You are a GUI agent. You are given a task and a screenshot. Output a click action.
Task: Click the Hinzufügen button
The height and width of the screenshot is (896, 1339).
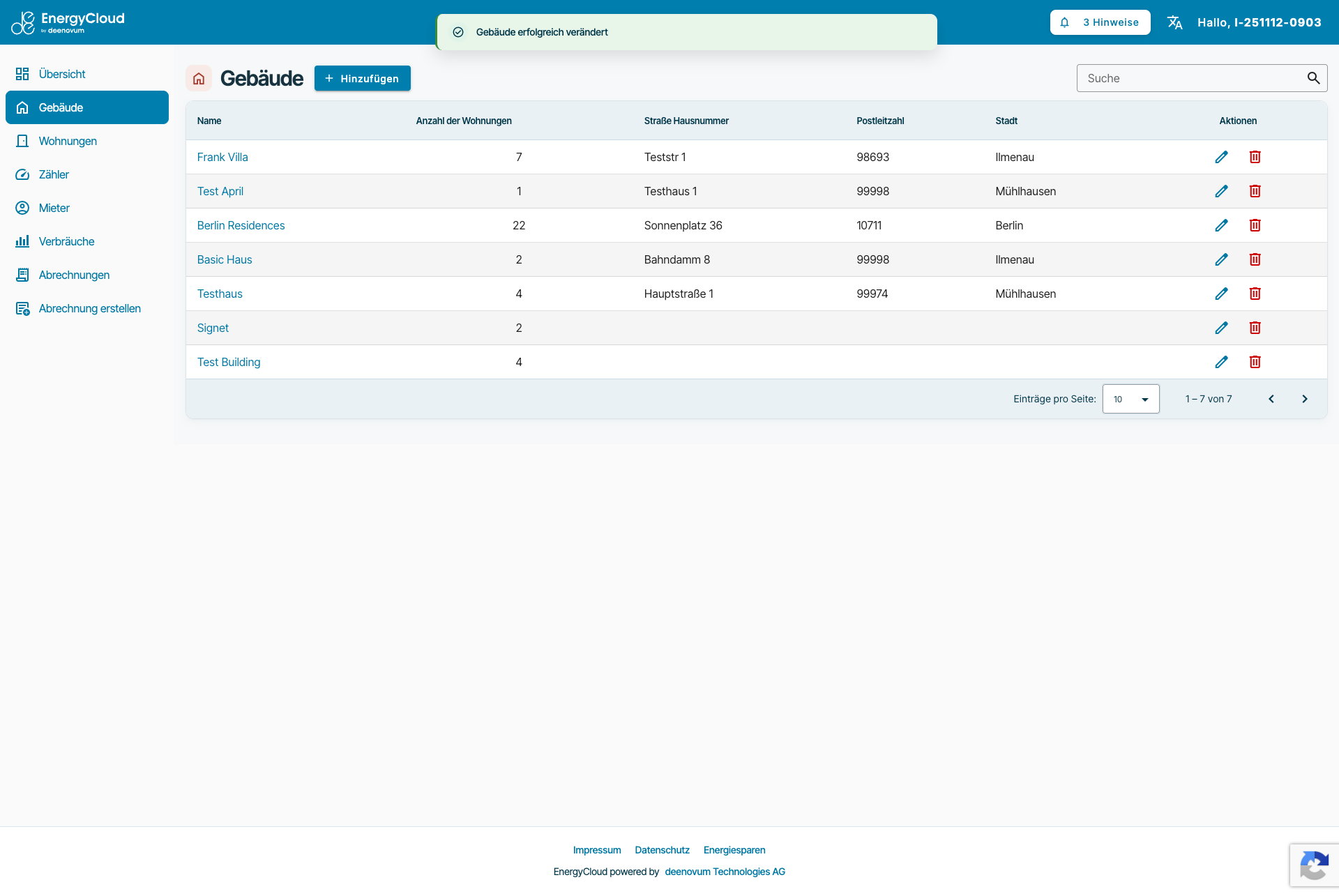pyautogui.click(x=362, y=78)
